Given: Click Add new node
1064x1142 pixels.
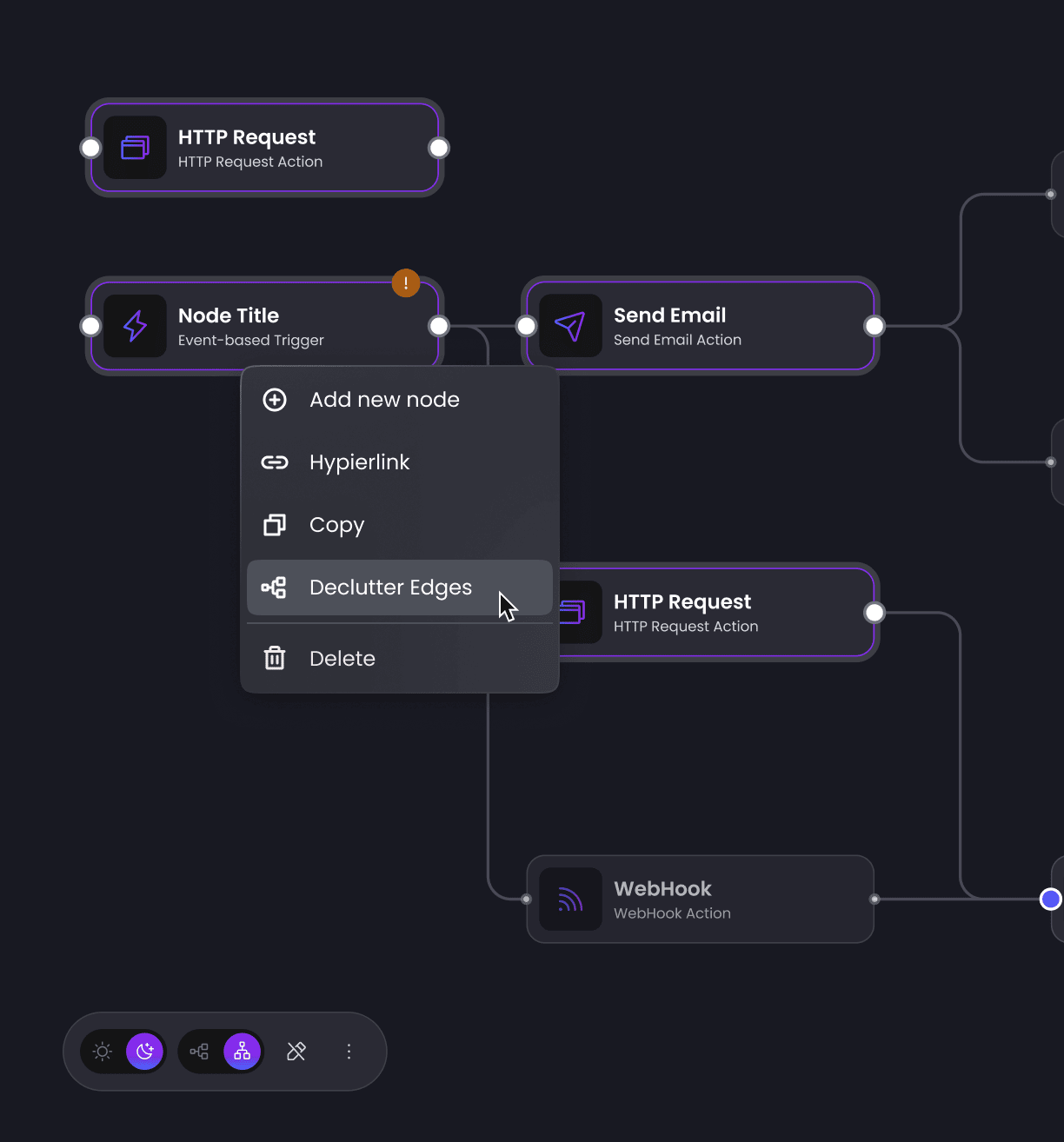Looking at the screenshot, I should pos(384,400).
